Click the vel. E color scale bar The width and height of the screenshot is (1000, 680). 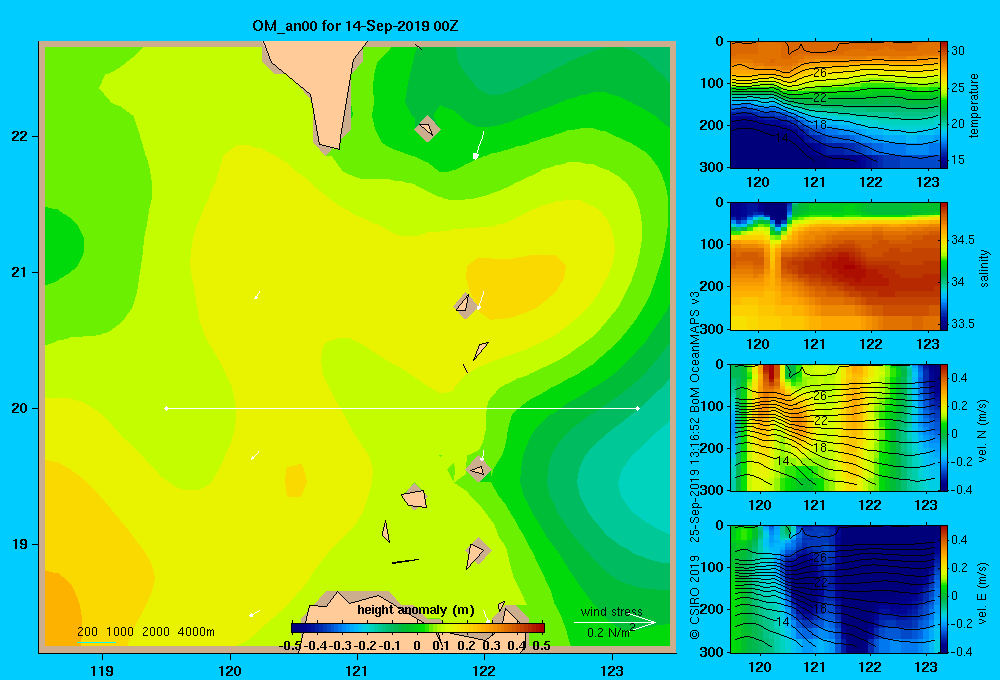tap(944, 589)
